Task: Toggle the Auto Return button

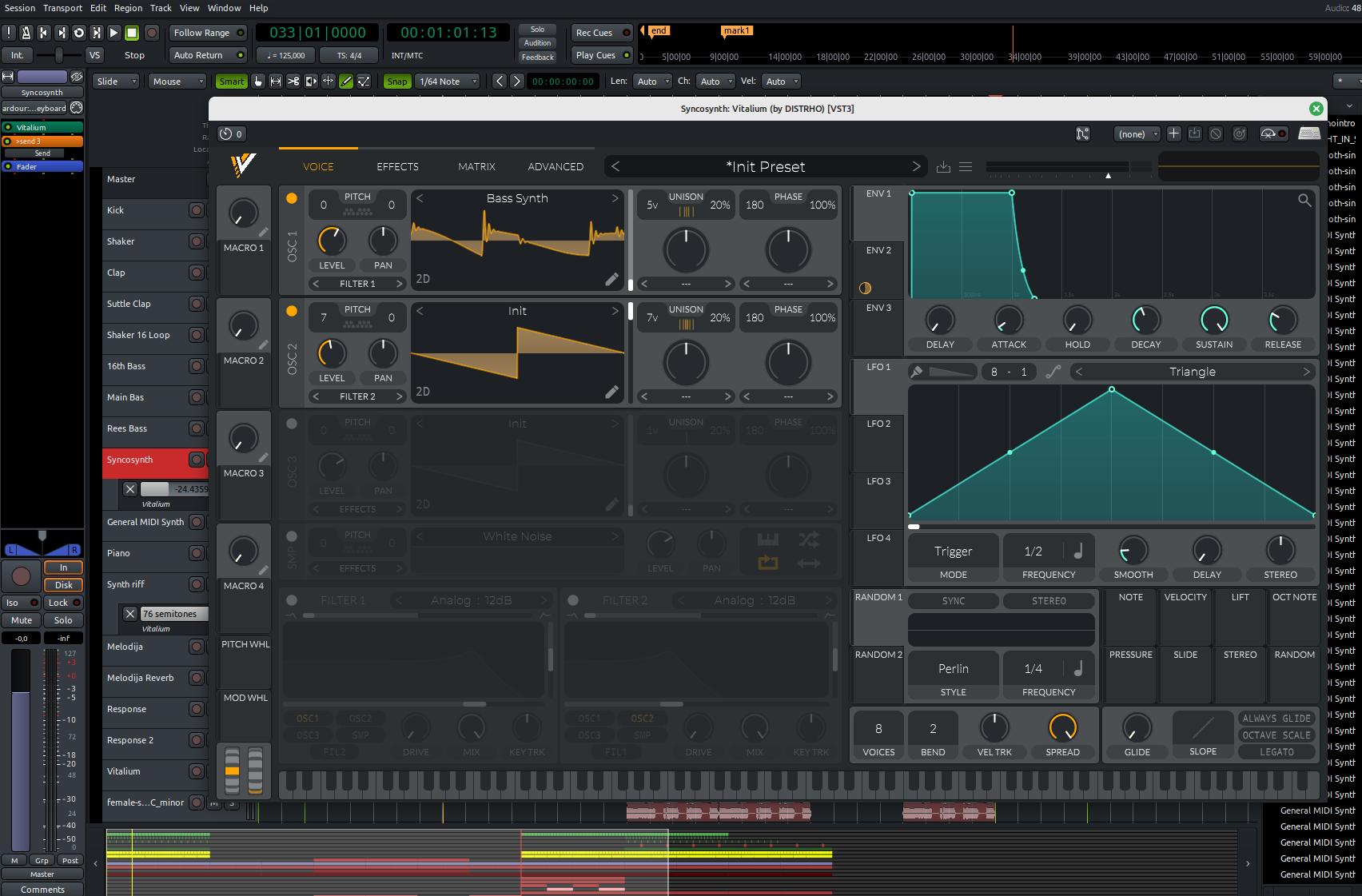Action: pyautogui.click(x=209, y=55)
